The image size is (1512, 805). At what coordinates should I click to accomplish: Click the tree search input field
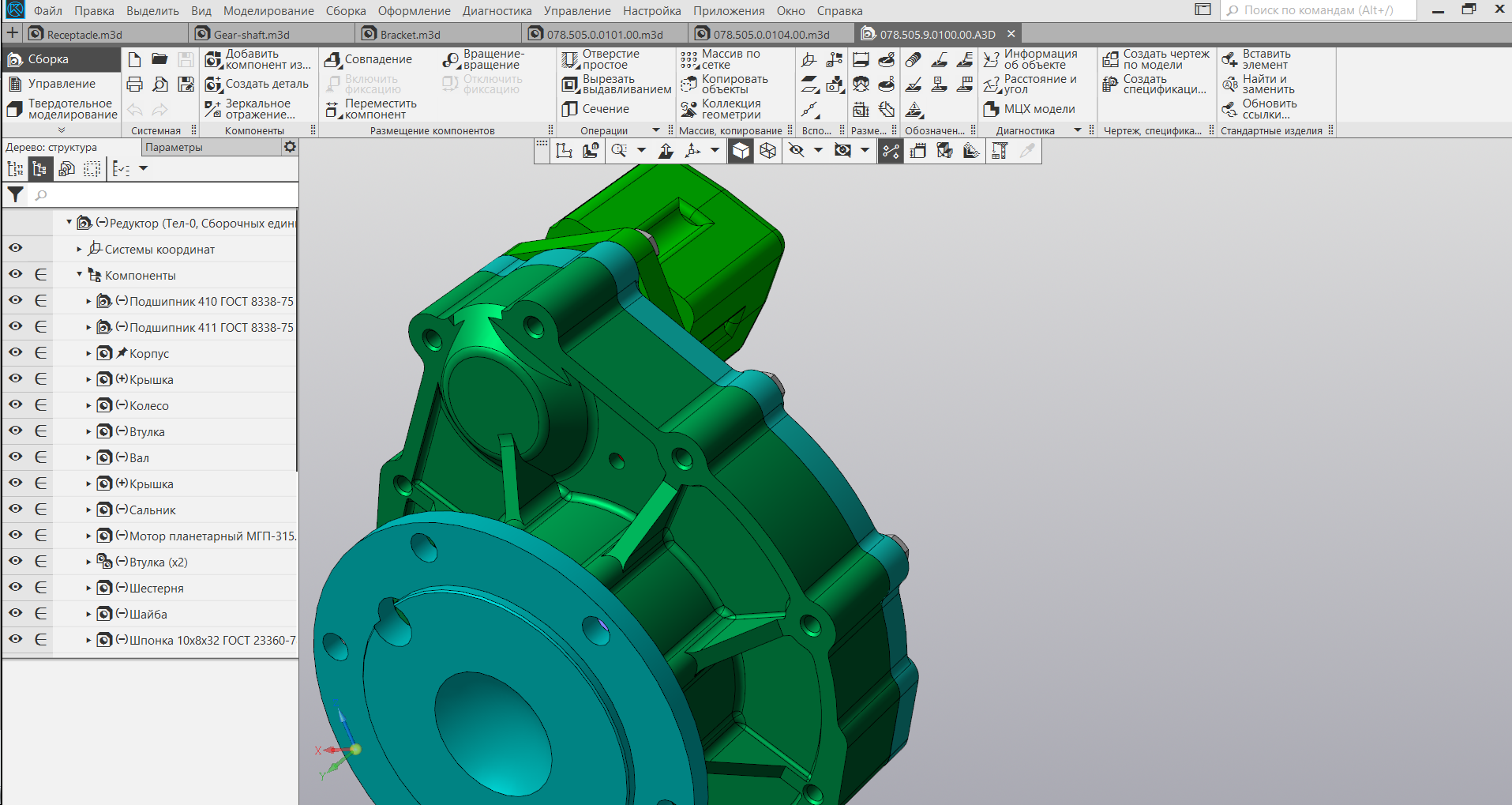tap(163, 195)
